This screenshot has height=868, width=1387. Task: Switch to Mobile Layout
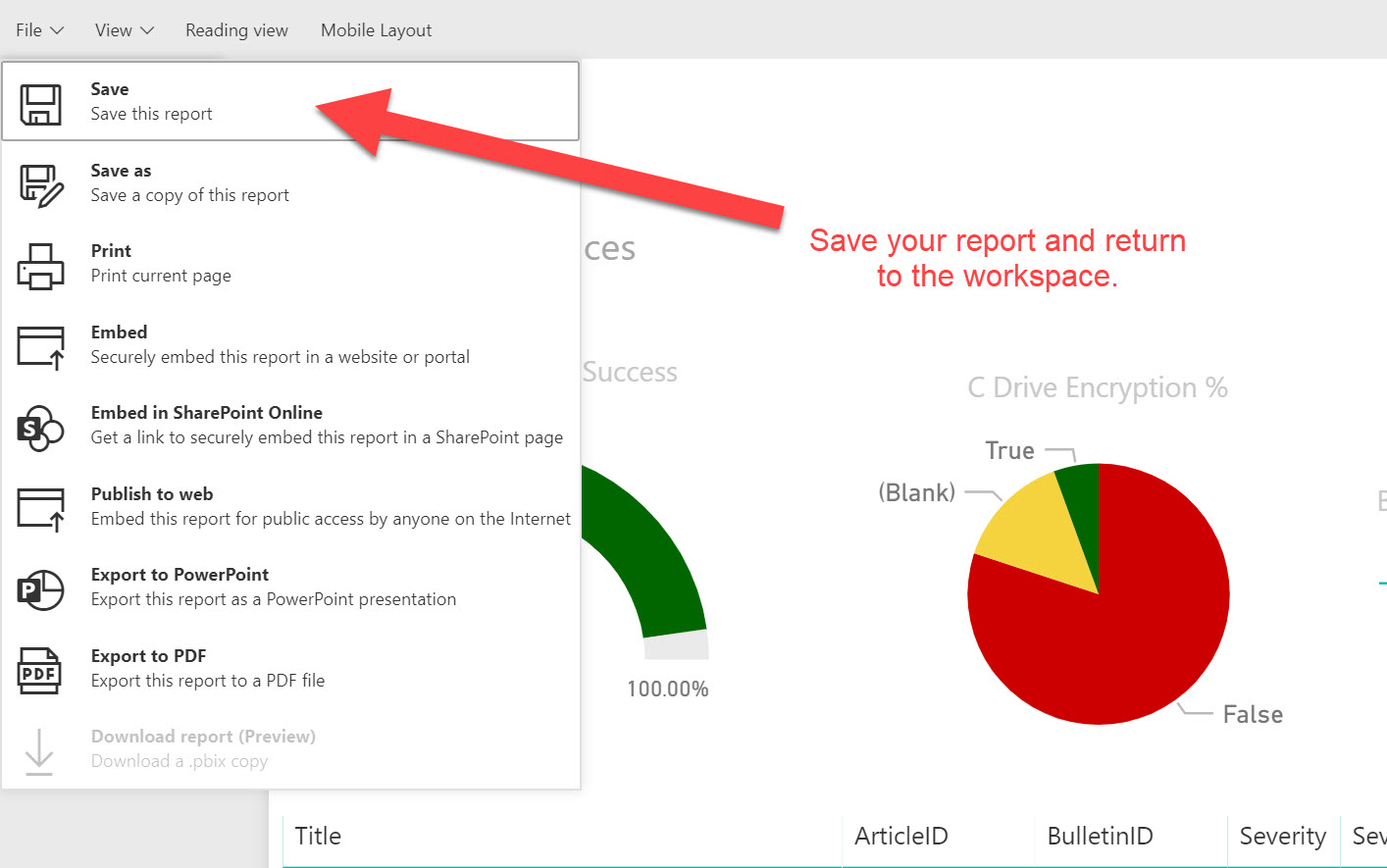point(376,29)
